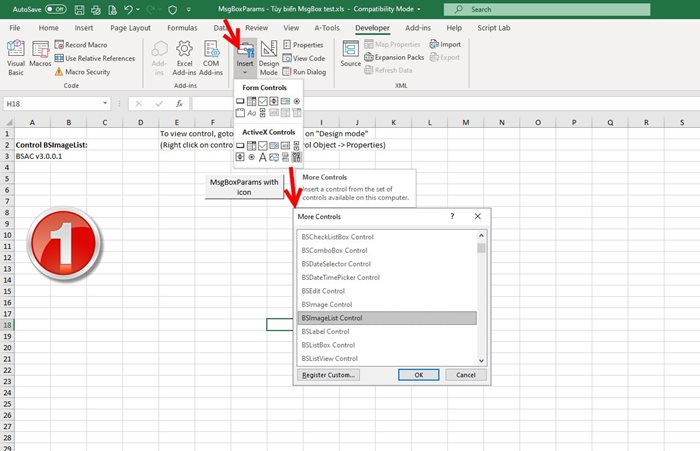Open the Visual Basic editor
The height and width of the screenshot is (451, 700).
point(16,58)
